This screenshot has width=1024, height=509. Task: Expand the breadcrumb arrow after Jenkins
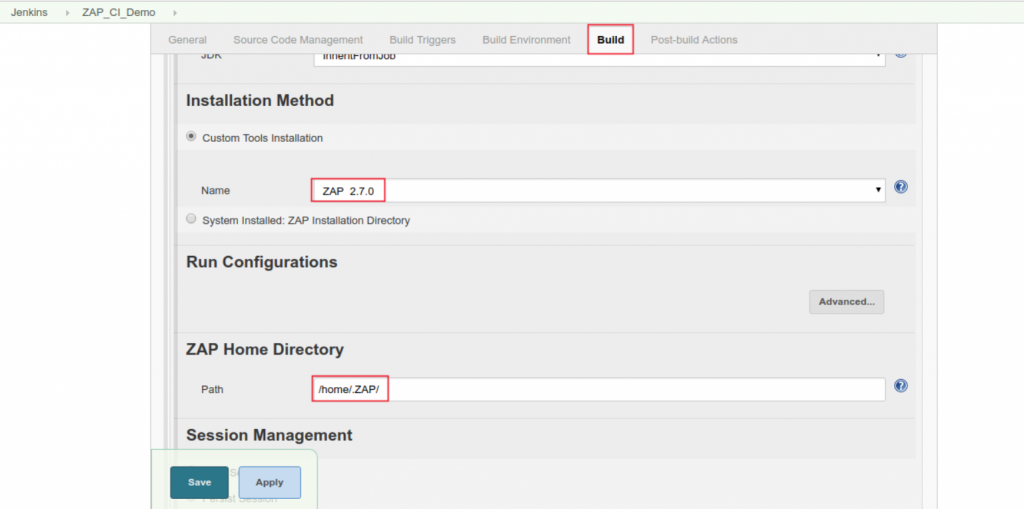(69, 12)
